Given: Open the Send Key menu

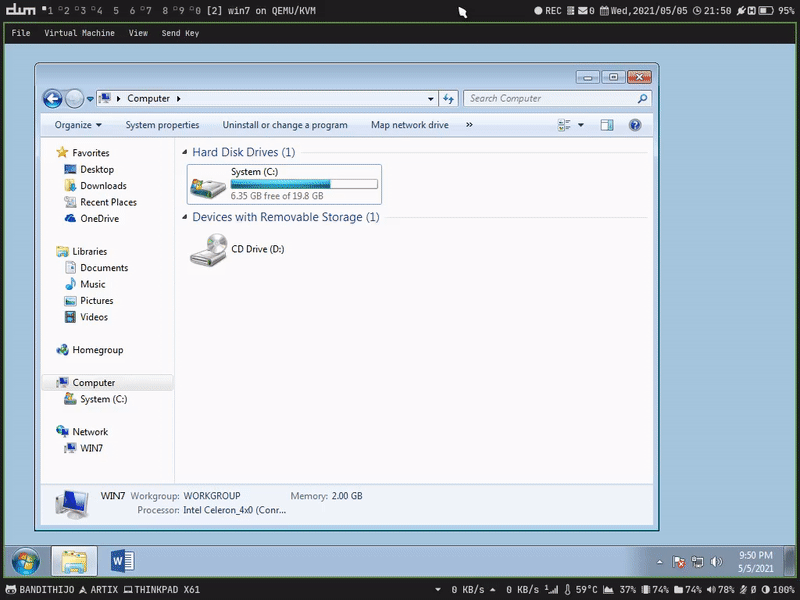Looking at the screenshot, I should pos(180,33).
